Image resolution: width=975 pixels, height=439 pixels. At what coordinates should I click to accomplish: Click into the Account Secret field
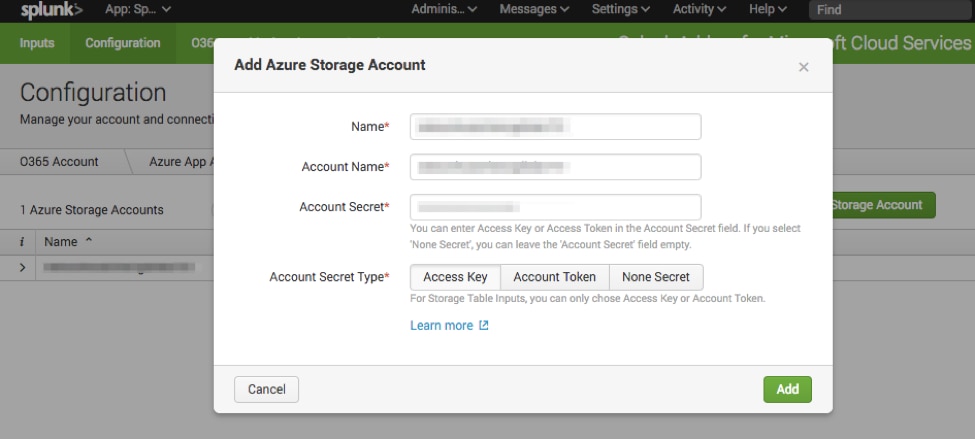(555, 207)
